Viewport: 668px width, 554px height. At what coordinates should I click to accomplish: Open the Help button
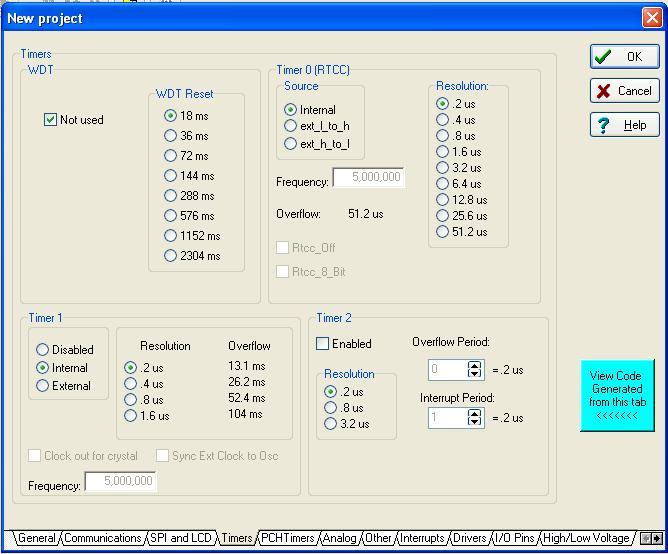click(x=625, y=124)
